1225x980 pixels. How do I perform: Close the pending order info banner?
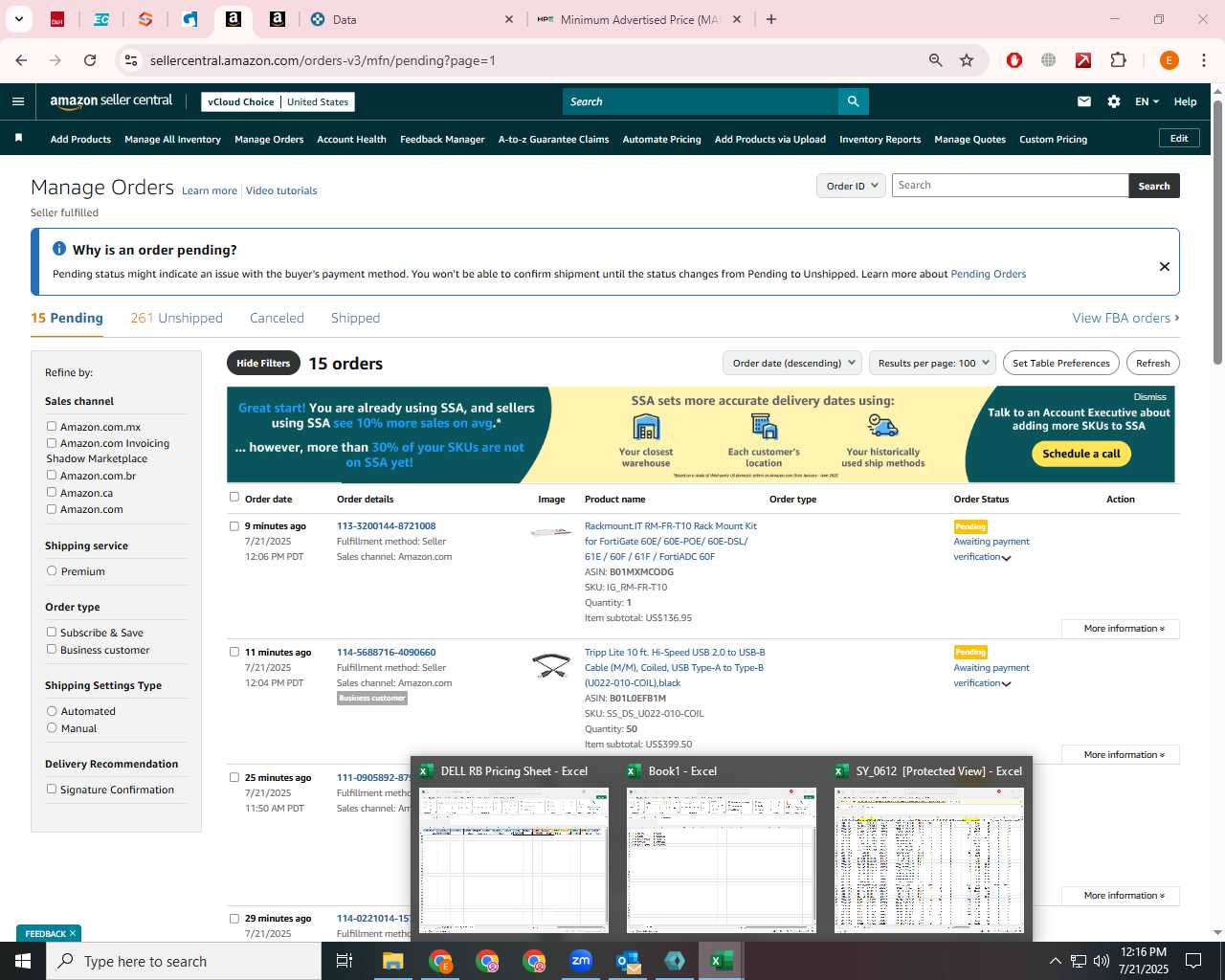(x=1165, y=266)
